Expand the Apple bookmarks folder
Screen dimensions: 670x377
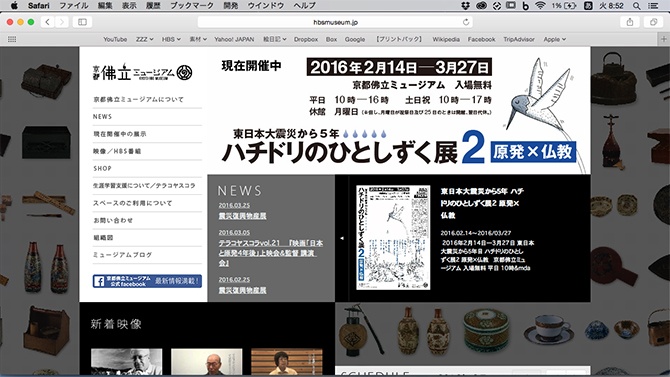[555, 39]
